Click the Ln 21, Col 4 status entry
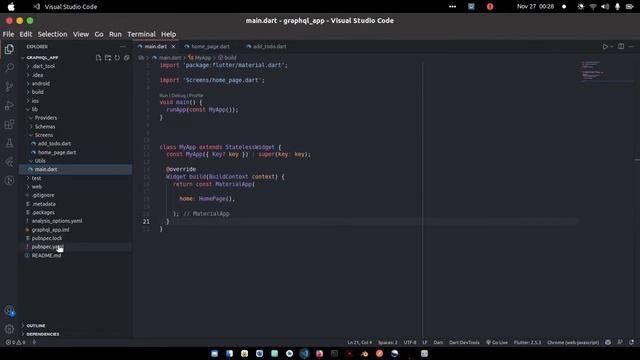The image size is (640, 360). pyautogui.click(x=360, y=342)
